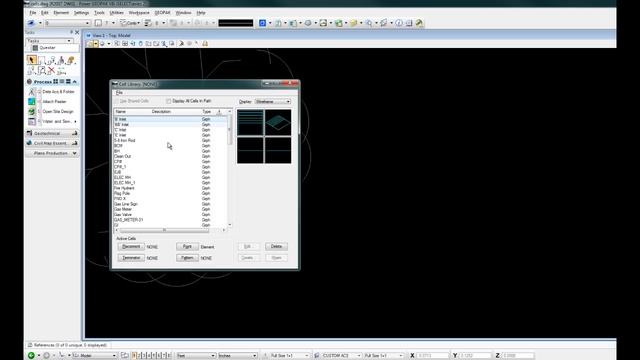The image size is (640, 360).
Task: Enable Display All Cells In Path
Action: click(x=168, y=101)
